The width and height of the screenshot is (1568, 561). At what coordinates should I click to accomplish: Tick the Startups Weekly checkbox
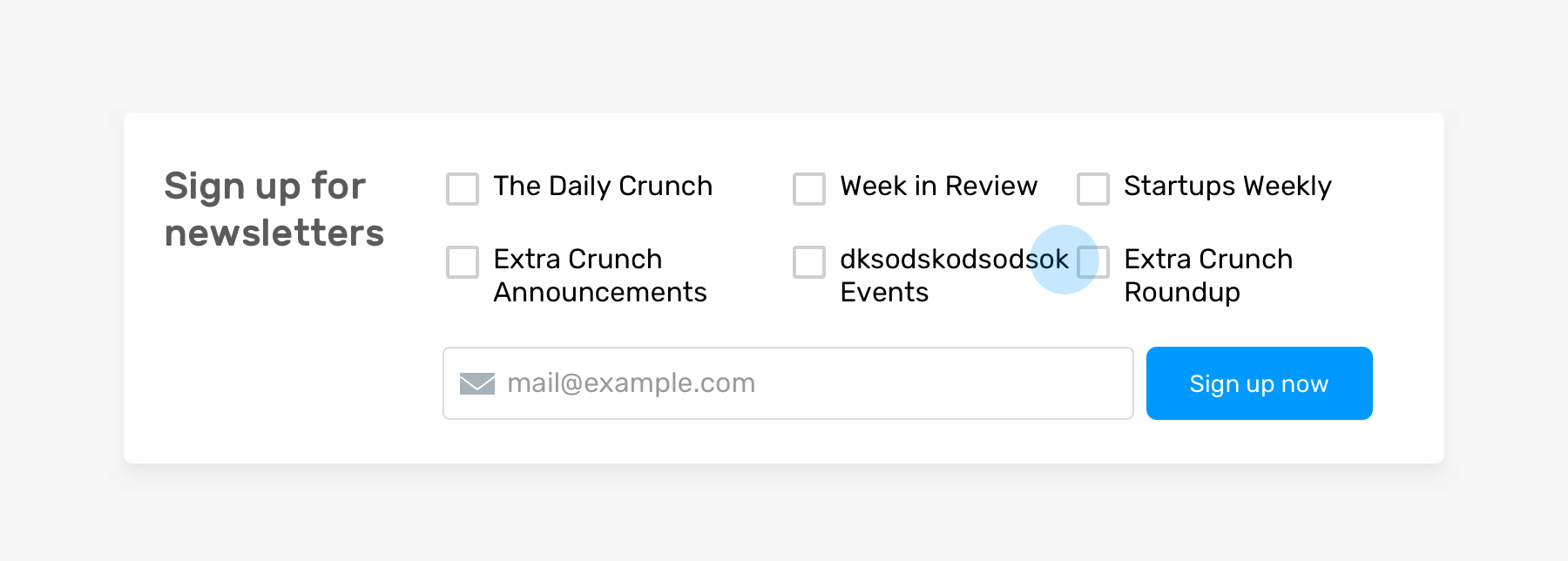pos(1093,188)
